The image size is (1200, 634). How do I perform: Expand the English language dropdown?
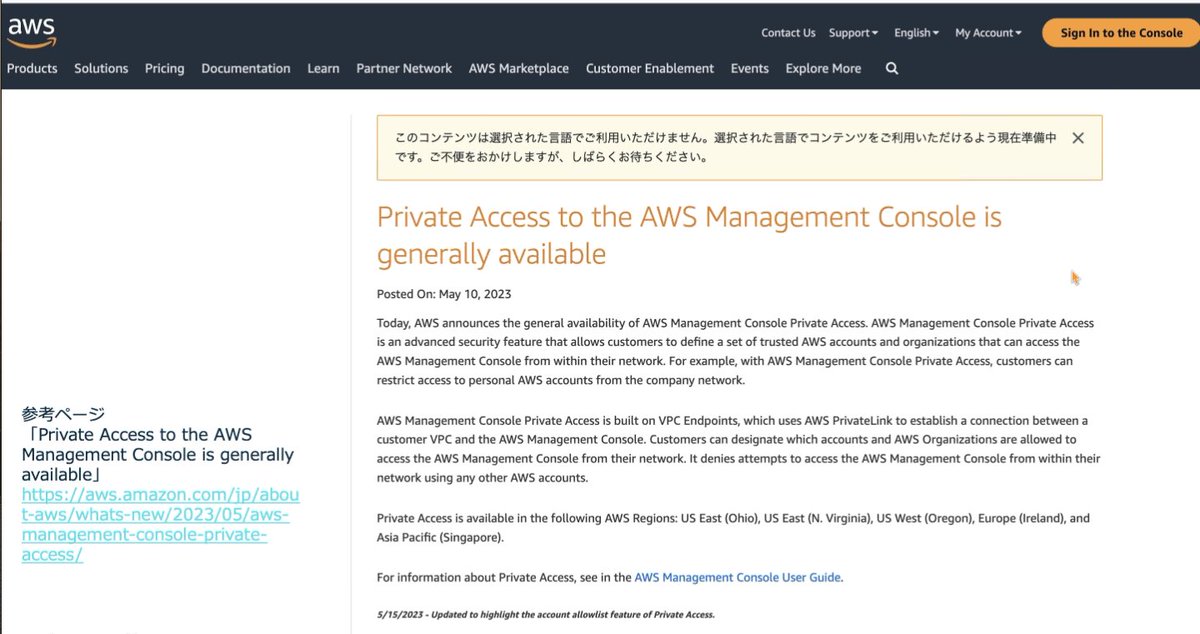[917, 33]
